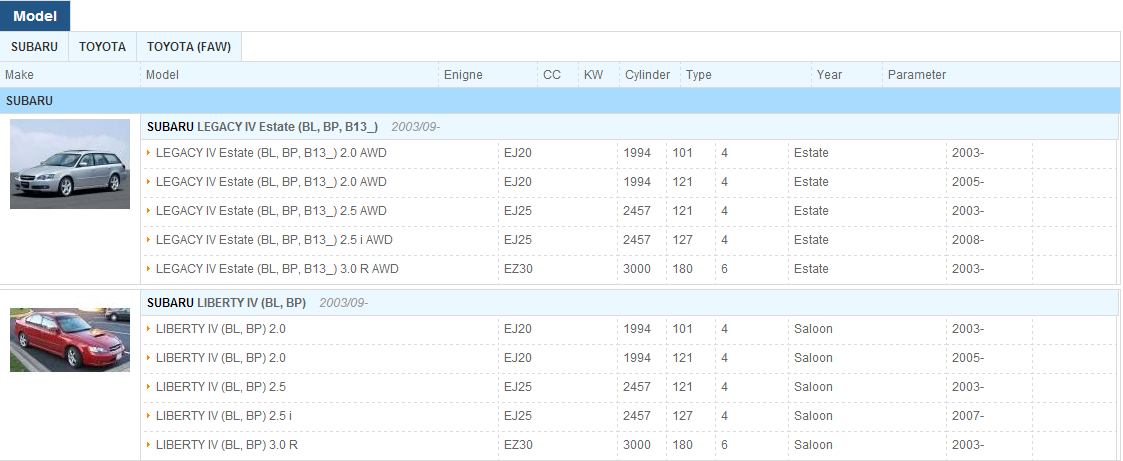This screenshot has height=461, width=1123.
Task: Click 2003/09- date in LEGACY group header
Action: [415, 127]
